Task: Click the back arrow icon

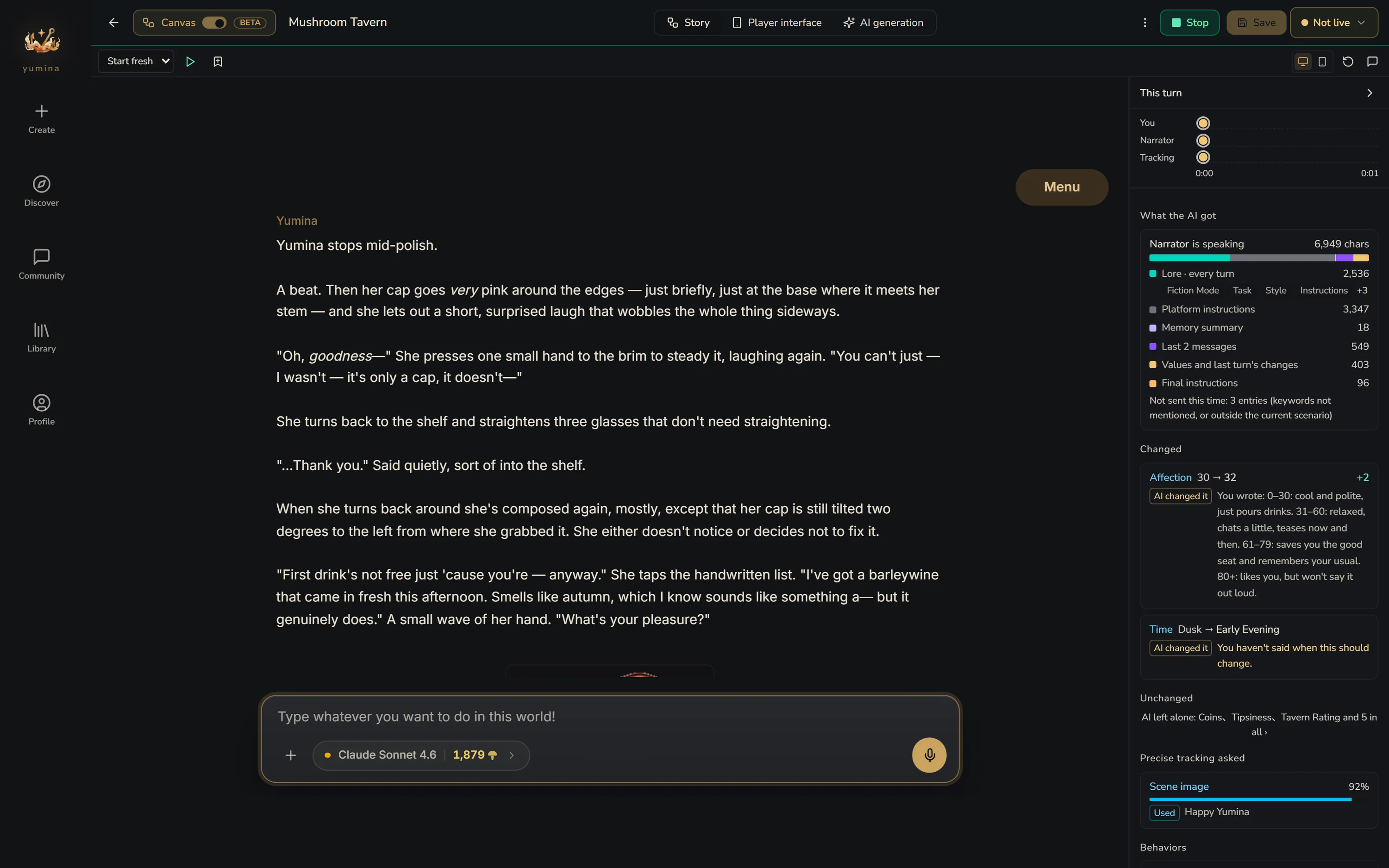Action: [113, 22]
